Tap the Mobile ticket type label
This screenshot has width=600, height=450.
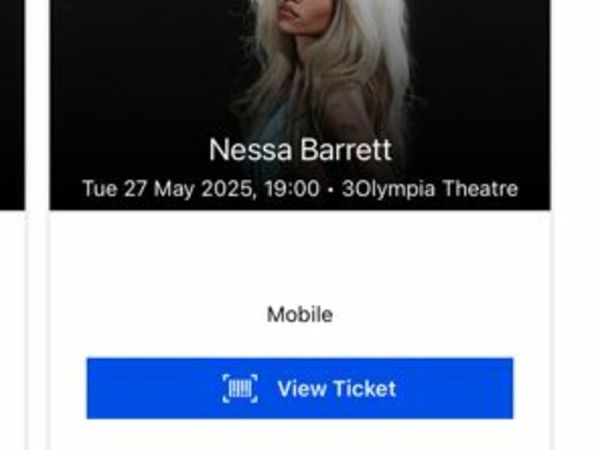point(300,315)
